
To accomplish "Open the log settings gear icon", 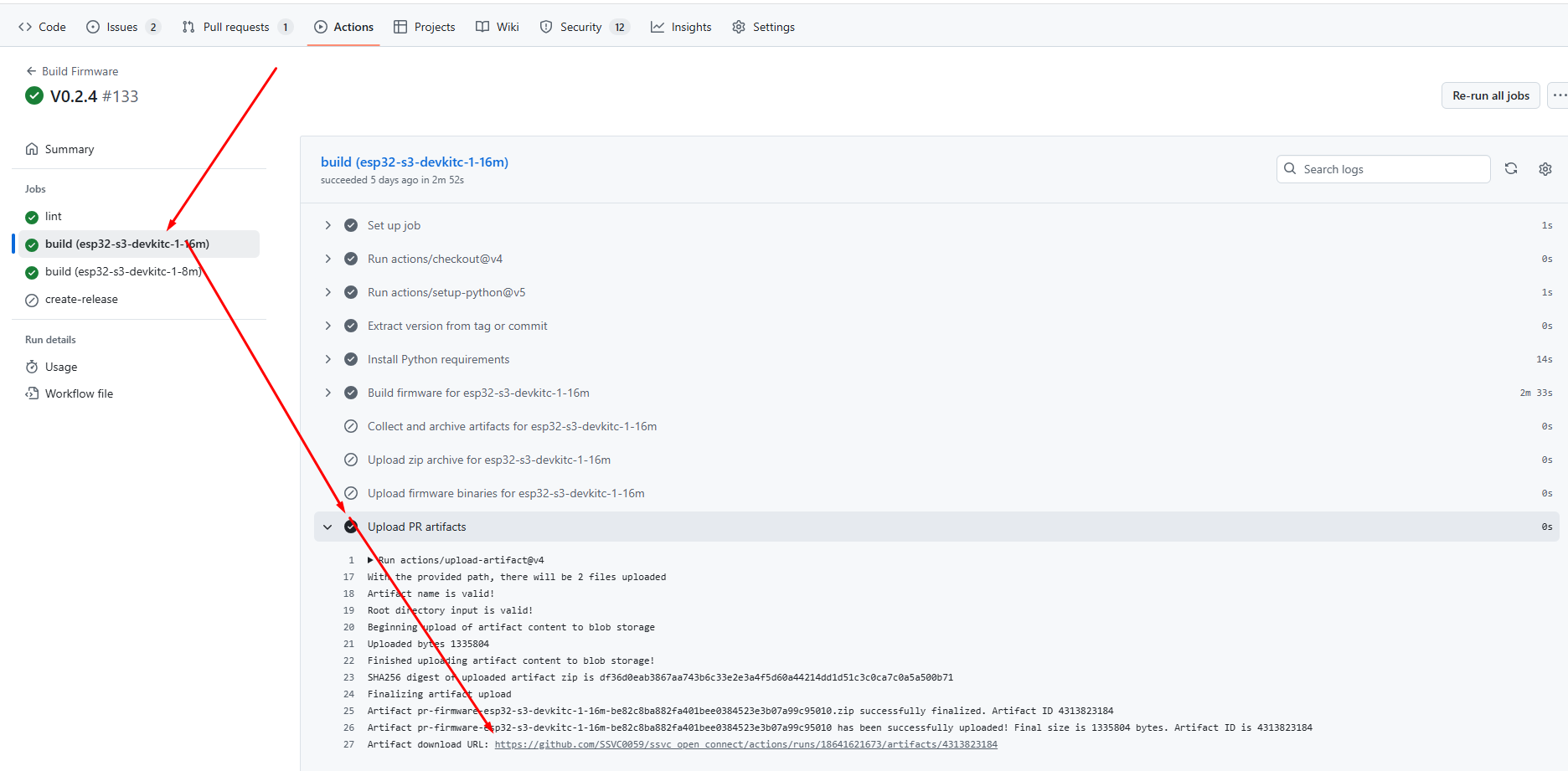I will pos(1545,169).
